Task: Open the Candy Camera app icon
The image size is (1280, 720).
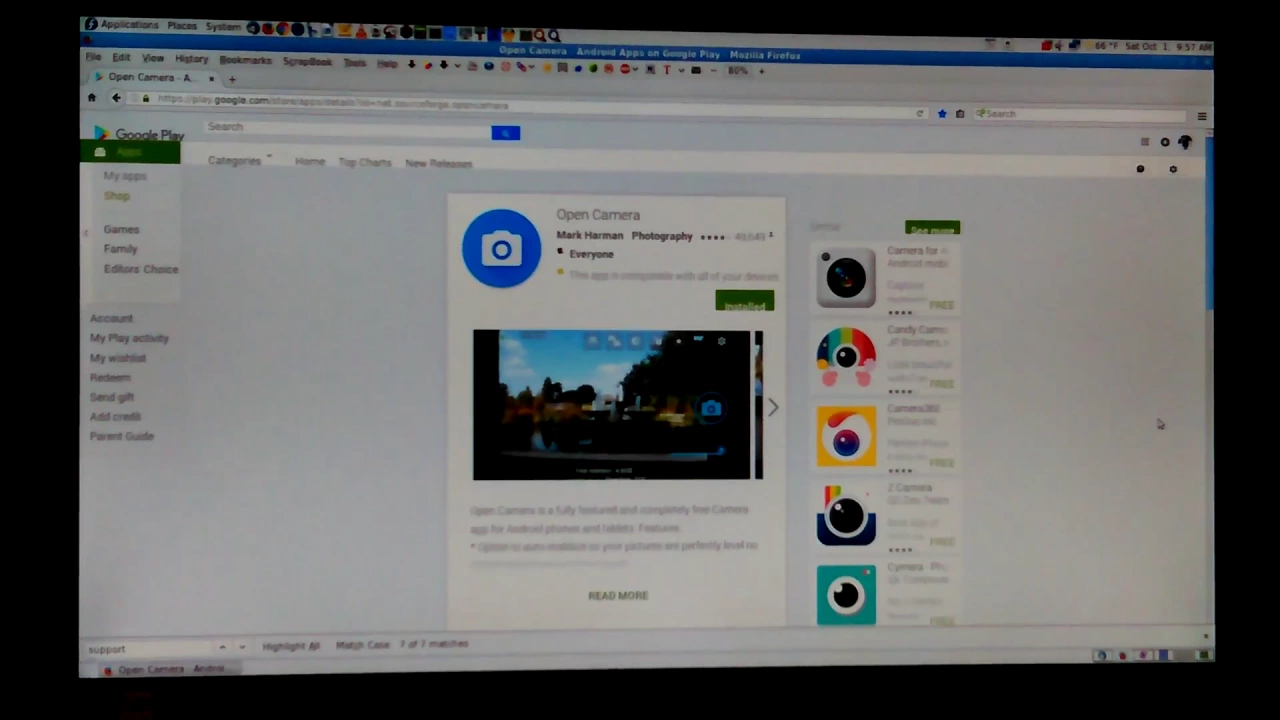Action: pos(846,356)
